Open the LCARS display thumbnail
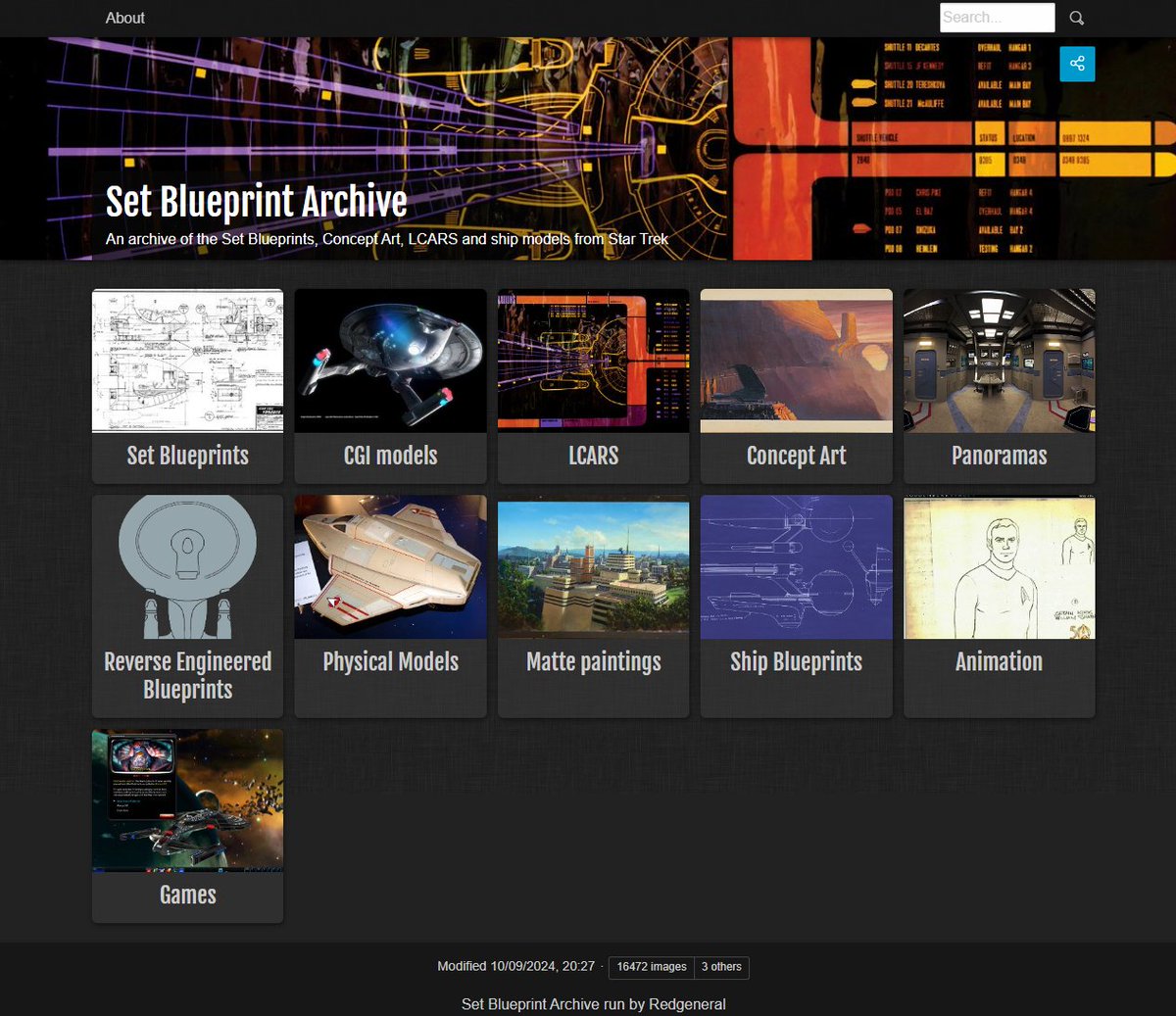1176x1016 pixels. click(x=593, y=361)
